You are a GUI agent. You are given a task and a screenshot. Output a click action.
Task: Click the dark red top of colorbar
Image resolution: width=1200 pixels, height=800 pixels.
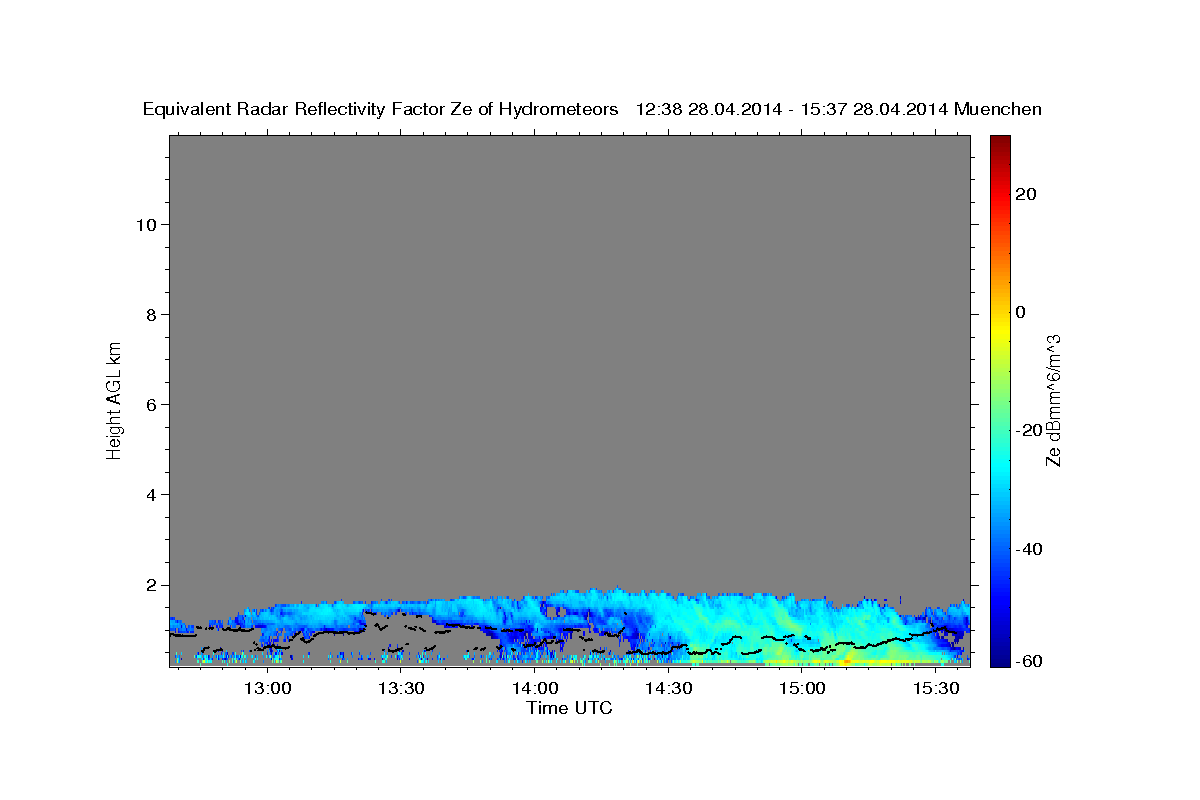(999, 142)
